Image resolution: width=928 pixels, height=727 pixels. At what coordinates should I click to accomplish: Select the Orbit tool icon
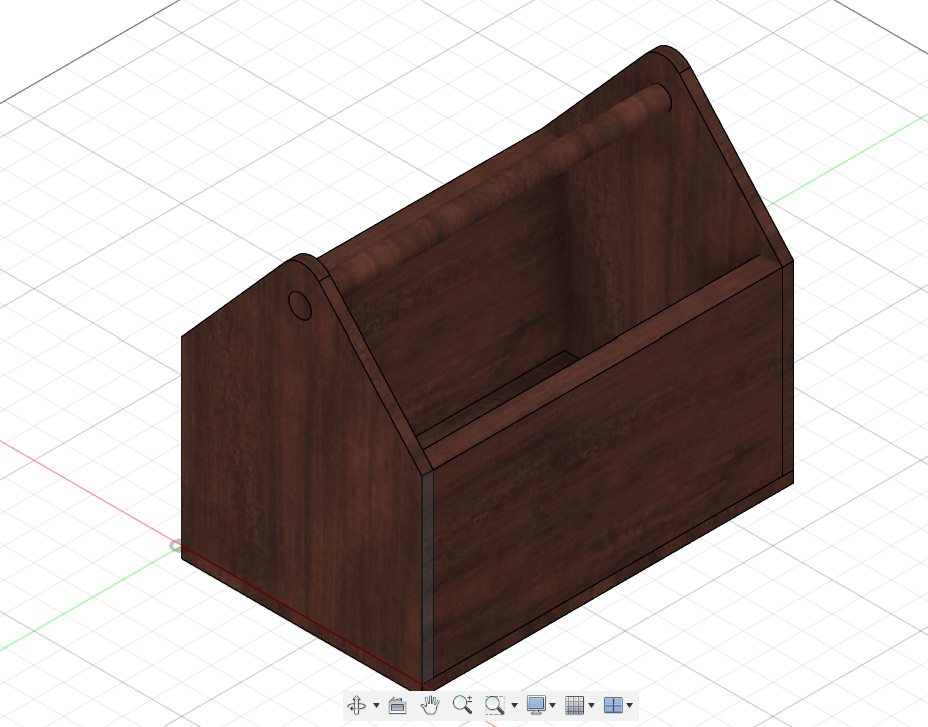point(357,705)
